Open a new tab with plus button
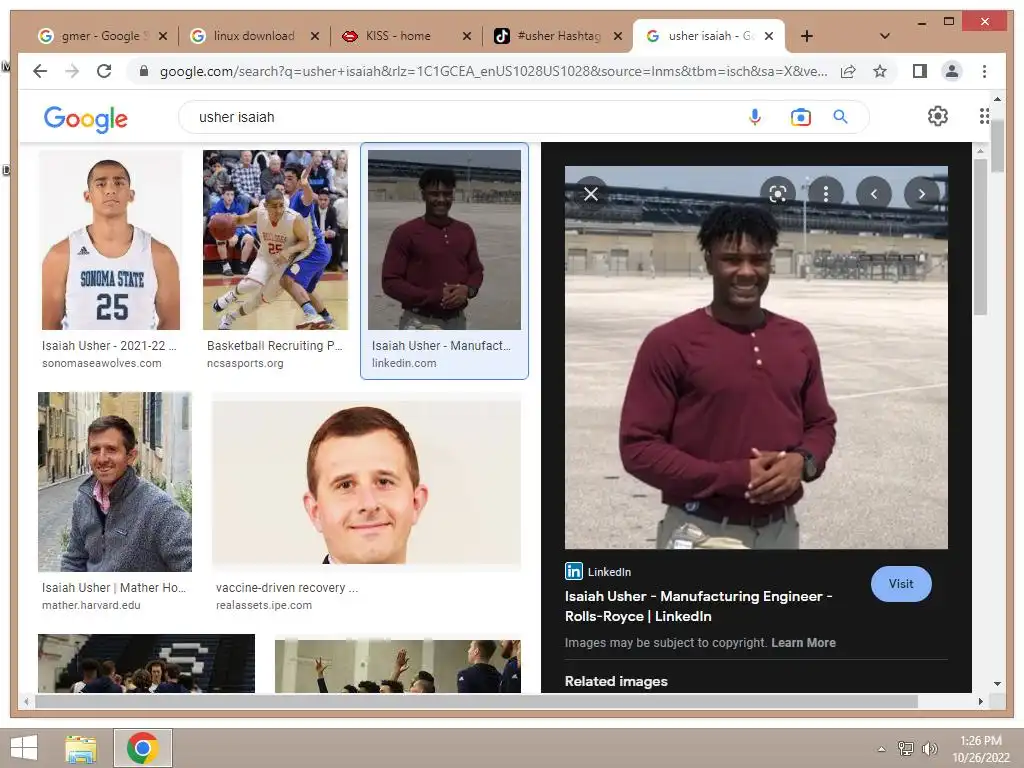 point(807,36)
